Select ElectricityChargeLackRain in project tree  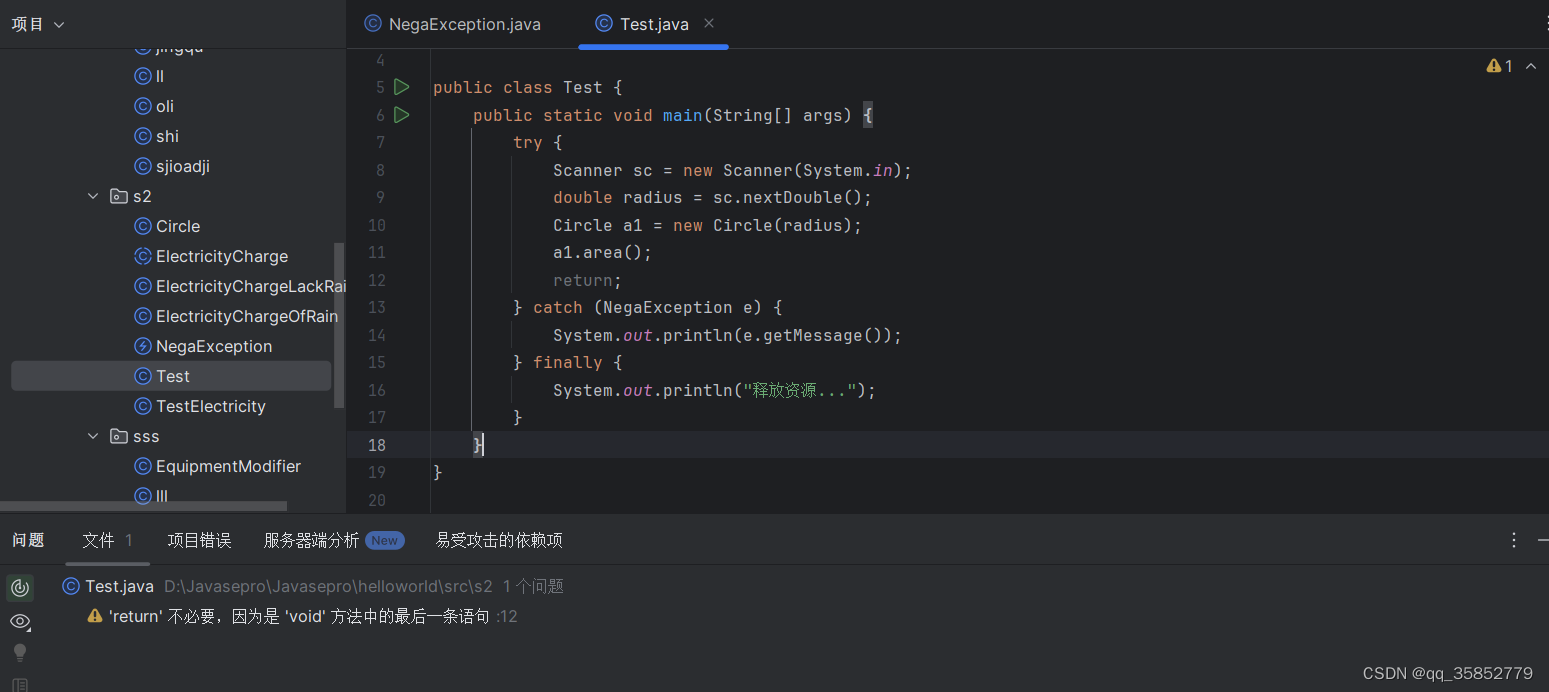(250, 286)
